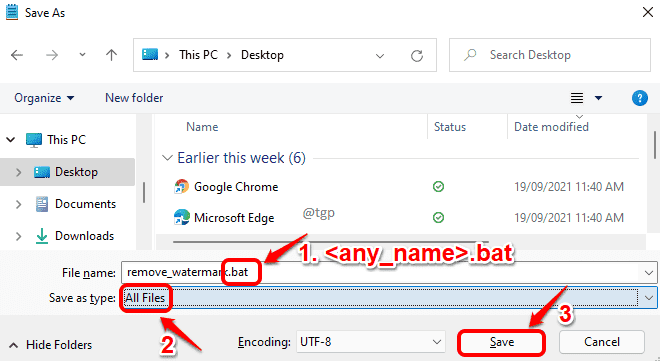
Task: Open the view options dropdown arrow
Action: coord(598,98)
